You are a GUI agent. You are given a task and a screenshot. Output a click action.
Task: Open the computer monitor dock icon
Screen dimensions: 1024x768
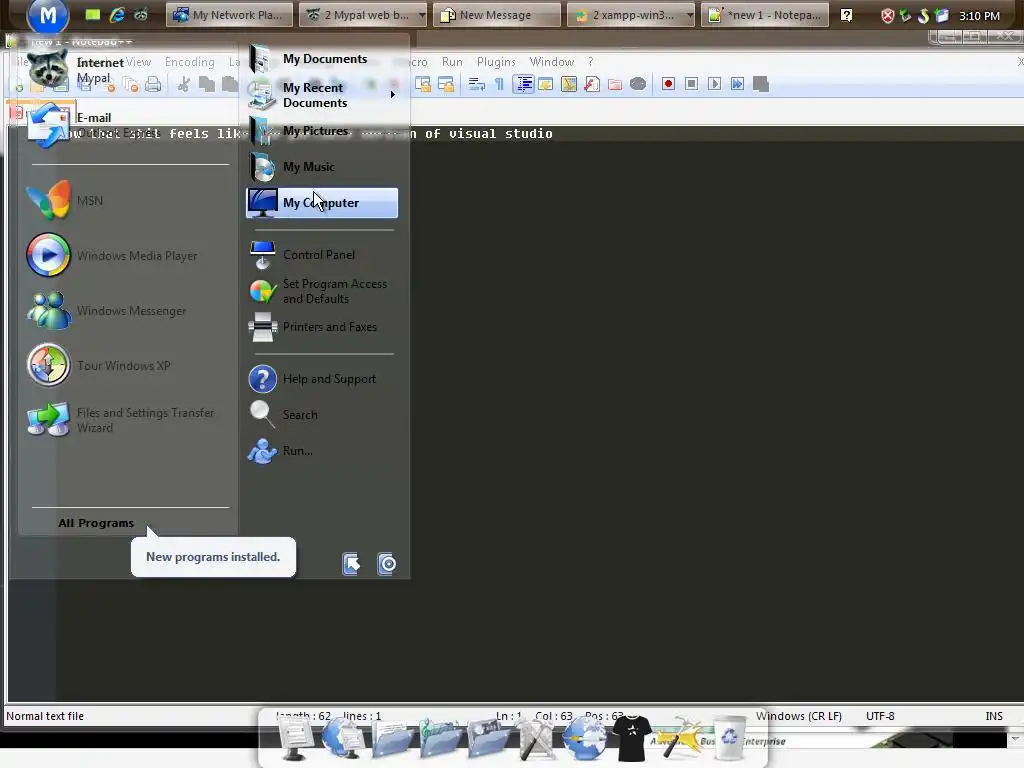295,738
